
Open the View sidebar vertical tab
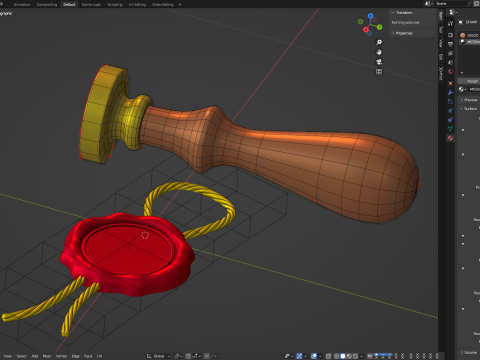pyautogui.click(x=441, y=43)
